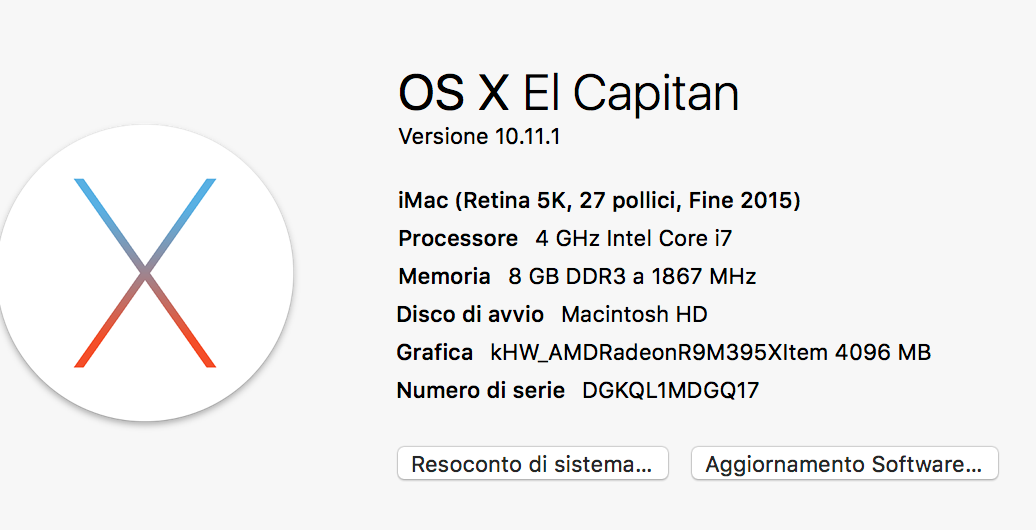Click the "El Capitan" name in title
The width and height of the screenshot is (1036, 530).
[631, 93]
